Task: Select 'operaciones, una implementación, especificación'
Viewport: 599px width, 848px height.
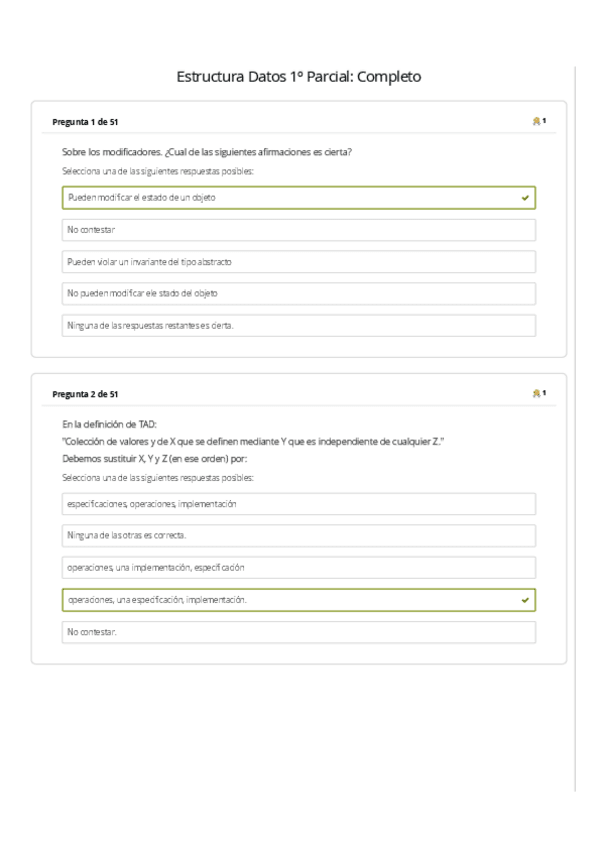Action: [297, 568]
